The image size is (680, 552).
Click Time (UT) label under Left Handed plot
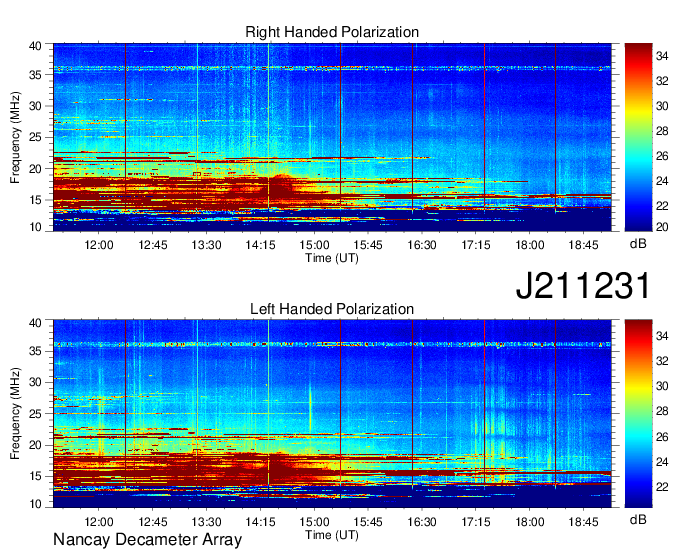click(x=332, y=535)
